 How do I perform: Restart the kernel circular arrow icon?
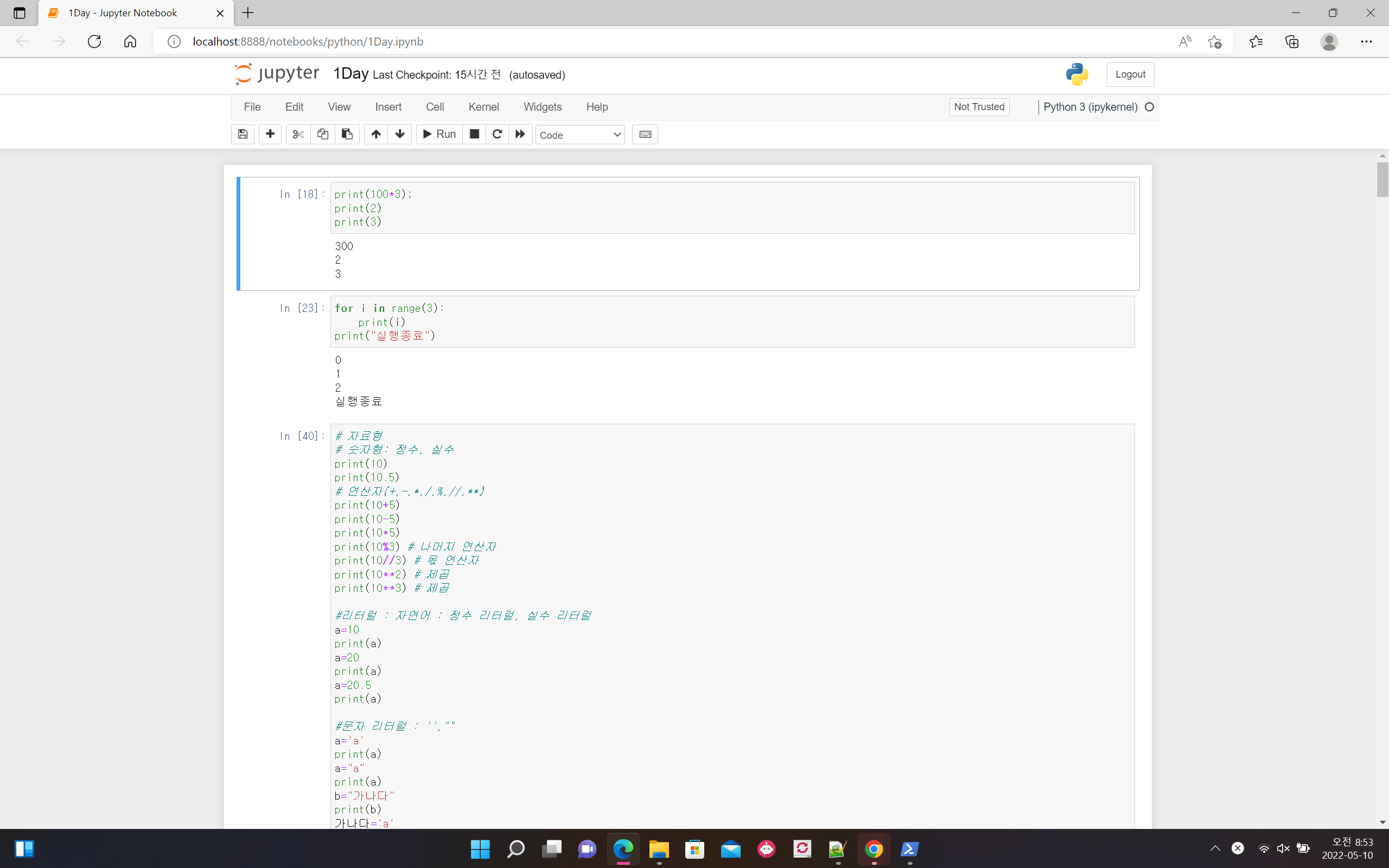click(497, 135)
